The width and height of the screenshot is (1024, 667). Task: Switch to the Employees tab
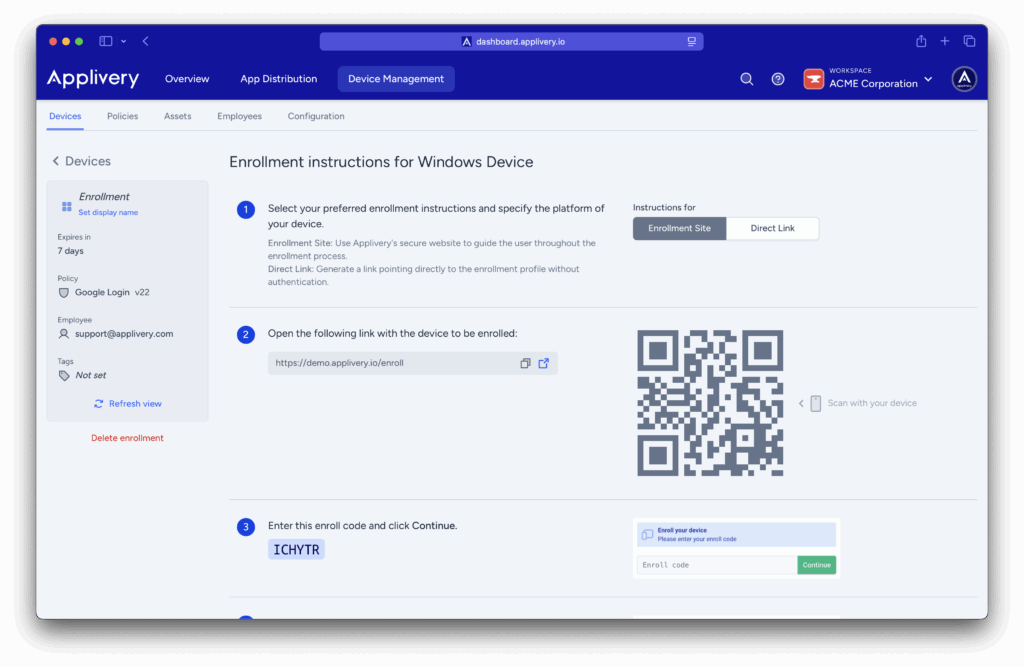pyautogui.click(x=240, y=116)
